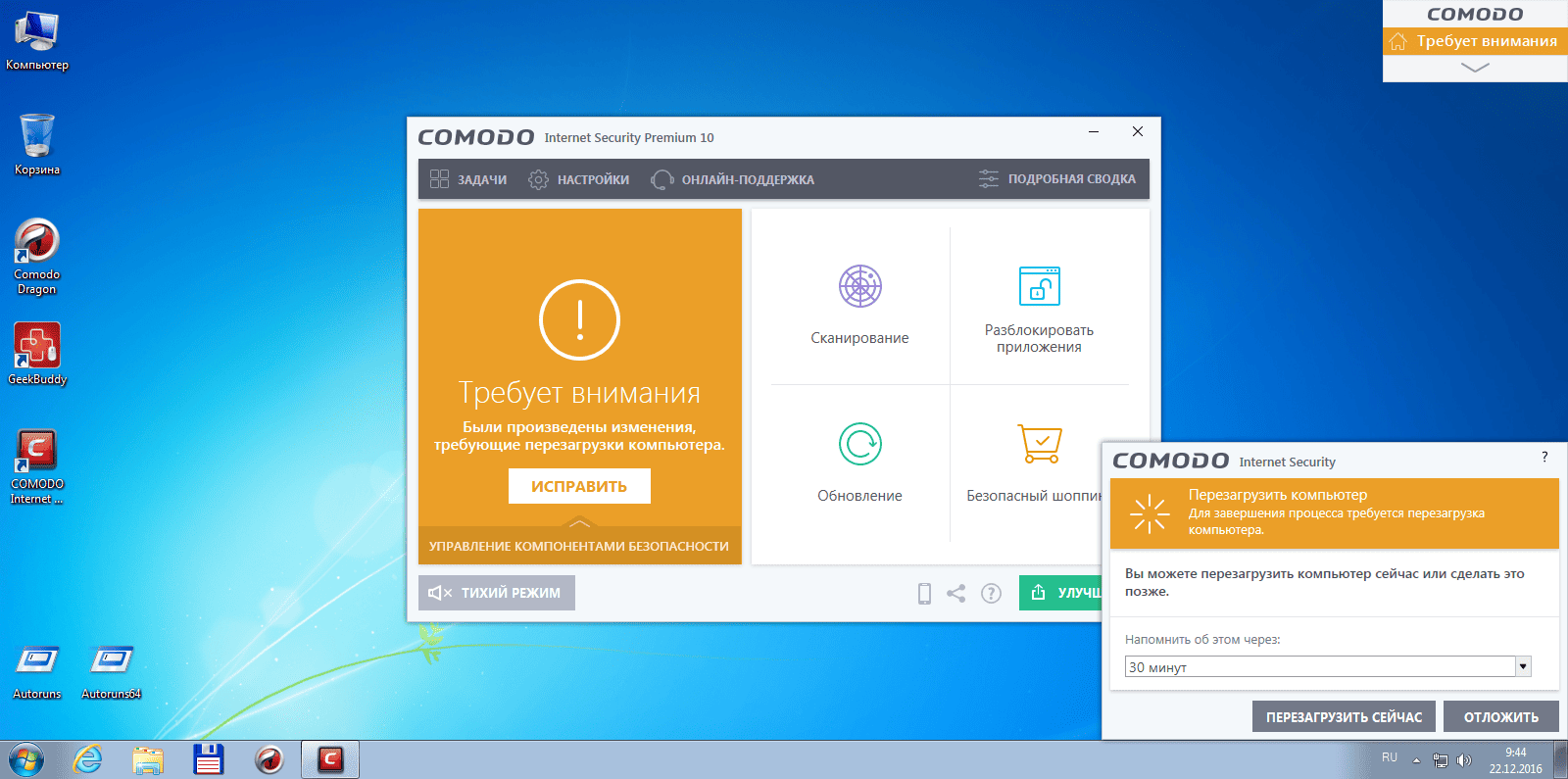Click the RU language indicator
Screen dimensions: 1568x779
coord(1390,757)
